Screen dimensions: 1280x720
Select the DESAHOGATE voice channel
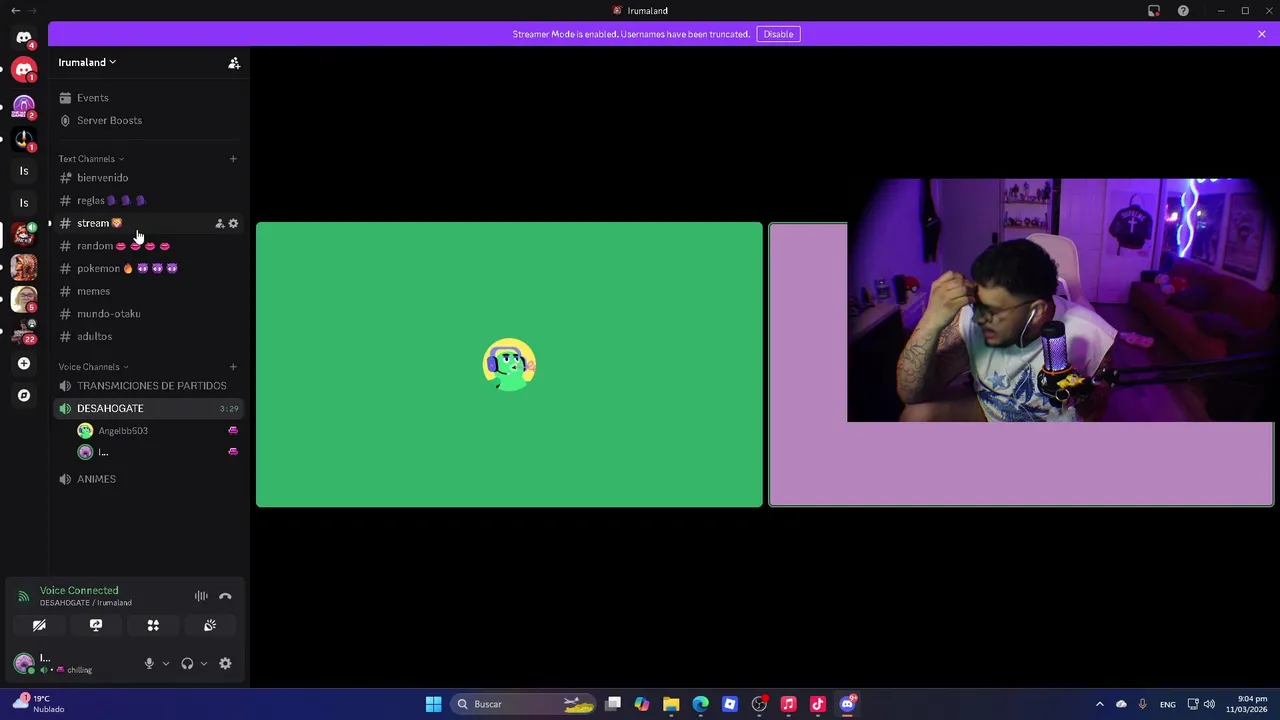[149, 408]
